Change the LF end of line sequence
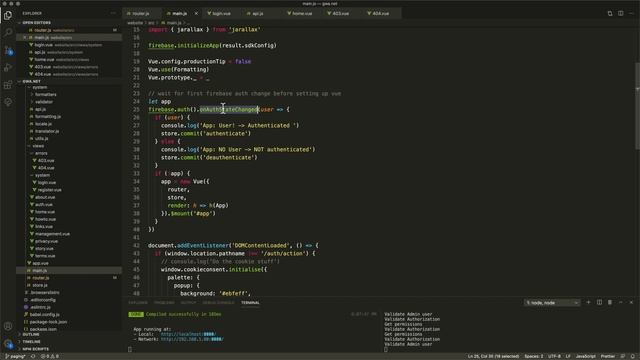This screenshot has height=360, width=640. point(568,356)
